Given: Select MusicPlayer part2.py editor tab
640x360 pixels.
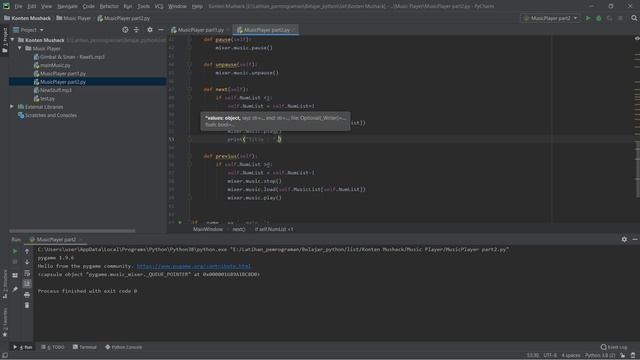Looking at the screenshot, I should tap(266, 30).
